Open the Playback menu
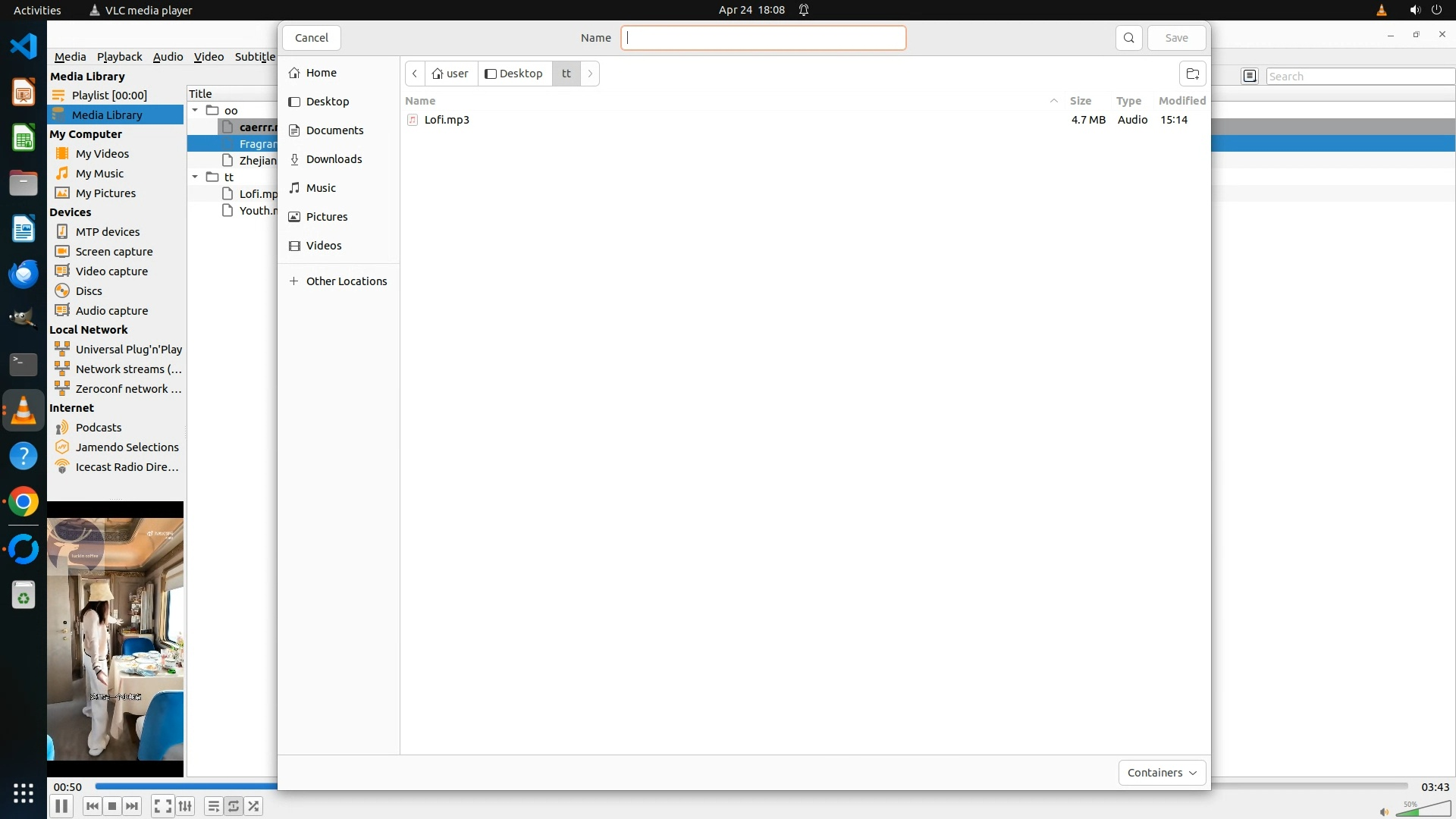This screenshot has width=1456, height=819. 119,57
